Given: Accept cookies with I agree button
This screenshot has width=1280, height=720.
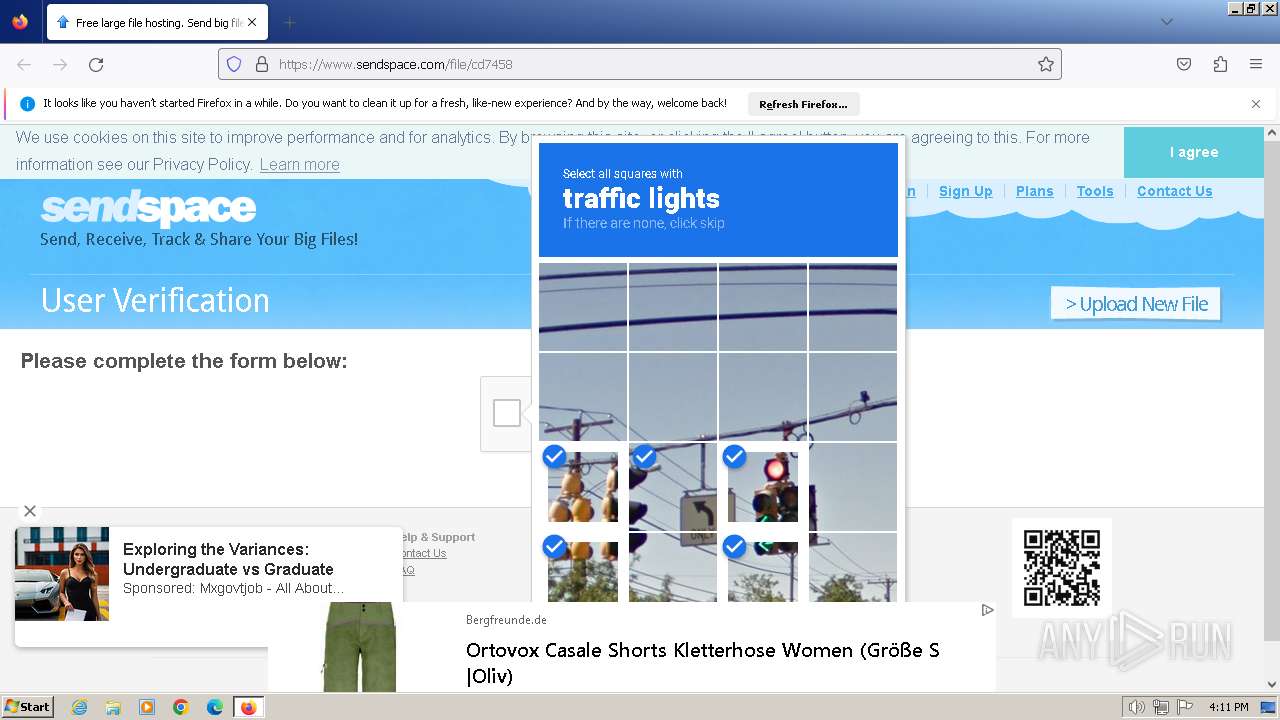Looking at the screenshot, I should point(1194,152).
